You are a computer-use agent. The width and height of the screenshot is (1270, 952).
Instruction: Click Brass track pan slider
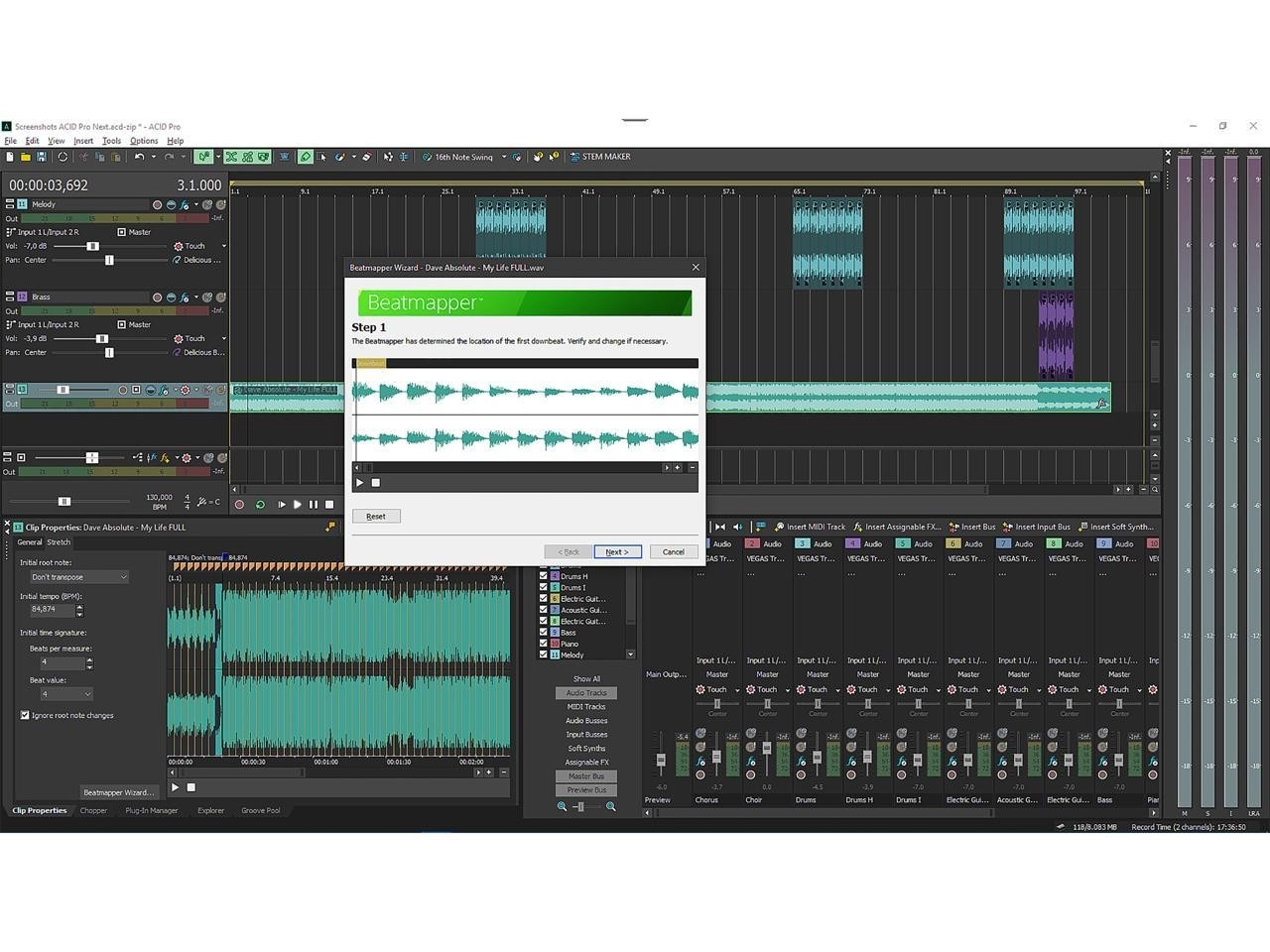pyautogui.click(x=109, y=352)
